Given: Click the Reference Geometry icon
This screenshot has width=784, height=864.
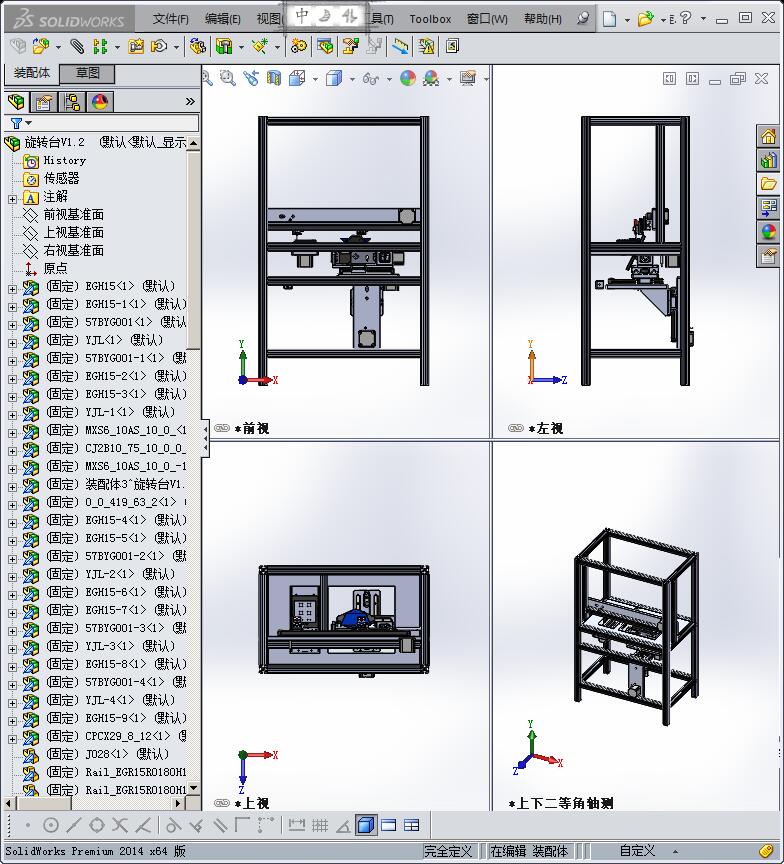Looking at the screenshot, I should 260,47.
